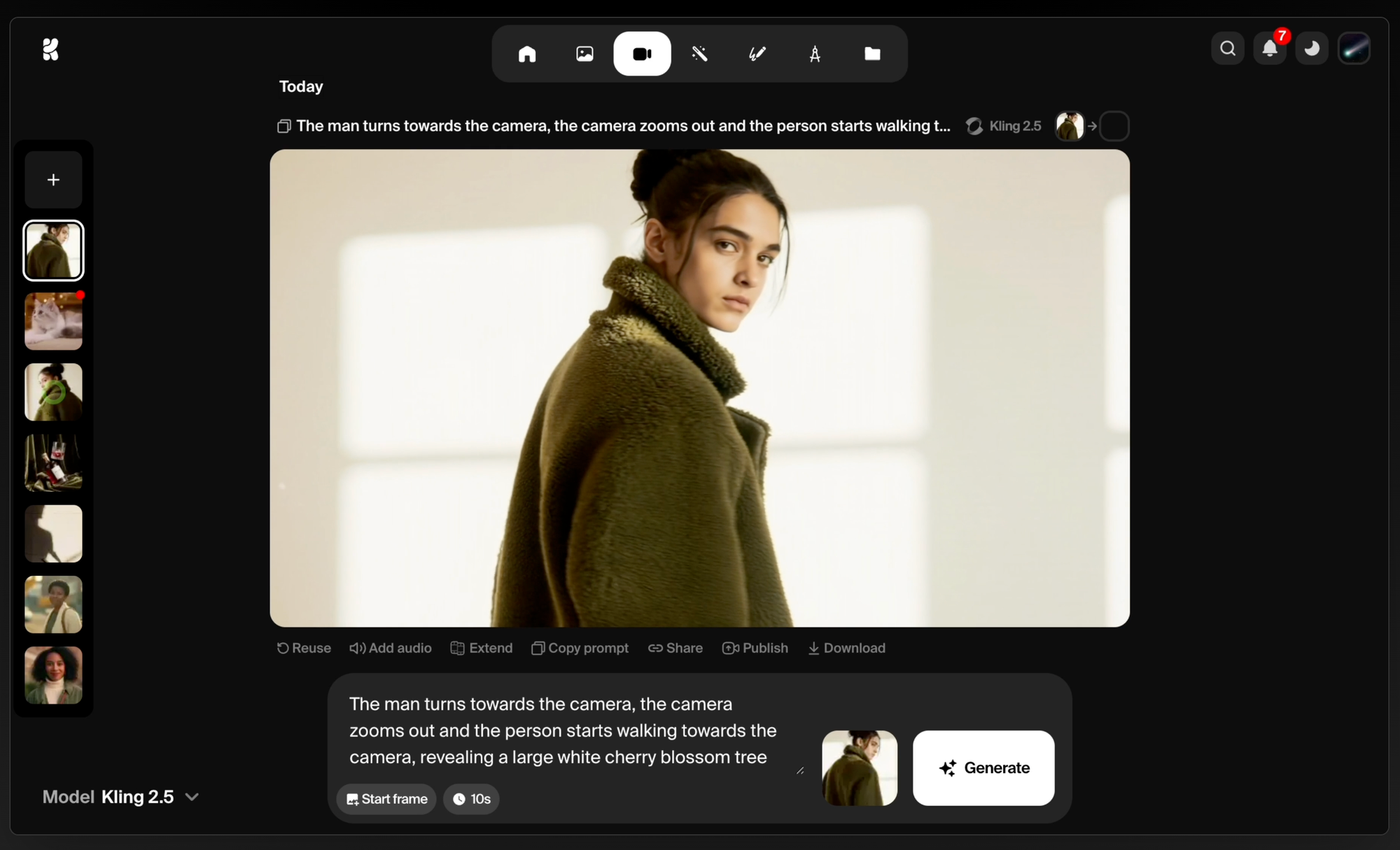Click Download below the video
This screenshot has height=850, width=1400.
(x=847, y=648)
